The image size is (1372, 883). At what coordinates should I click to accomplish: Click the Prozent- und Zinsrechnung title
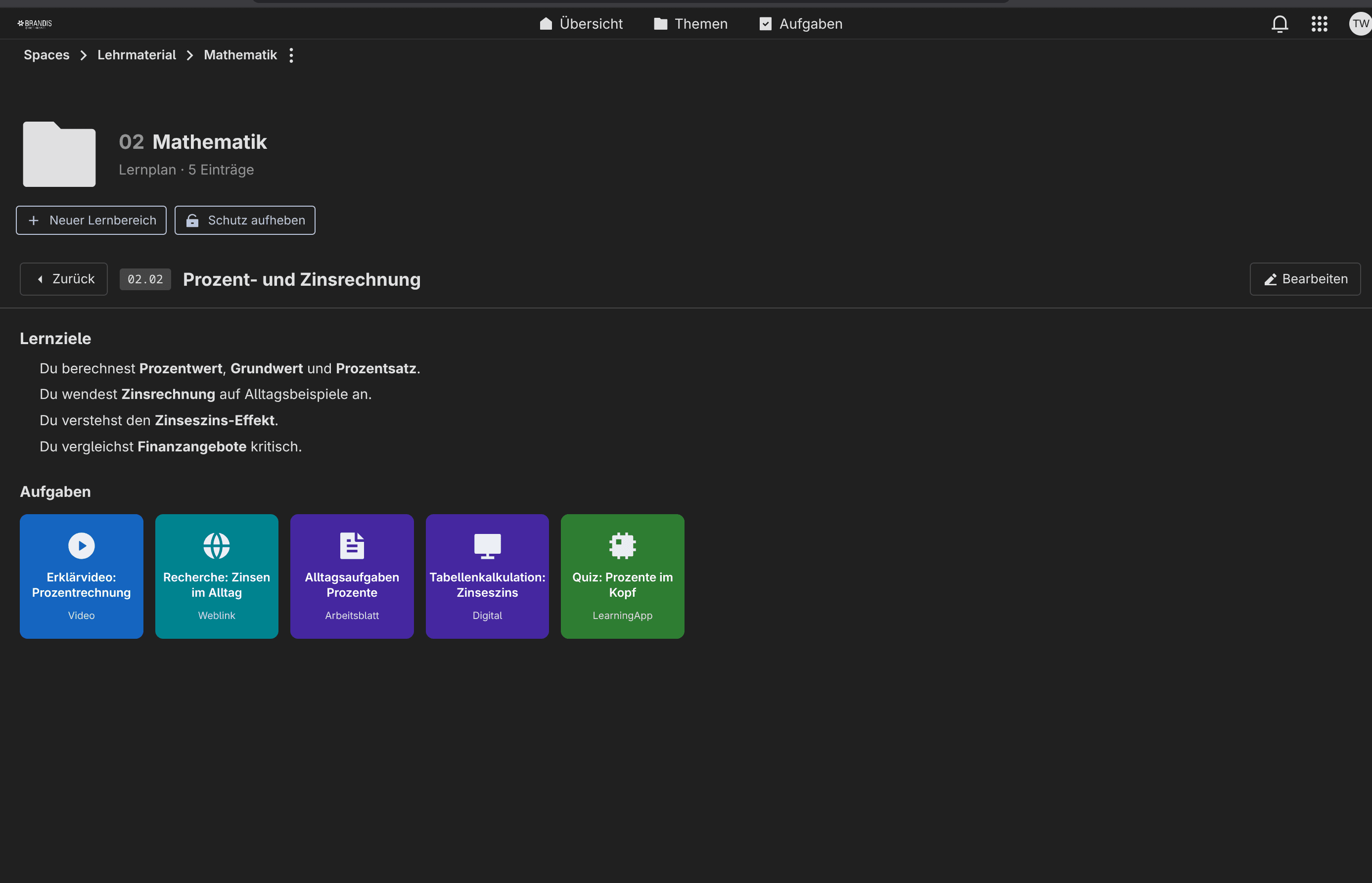302,279
